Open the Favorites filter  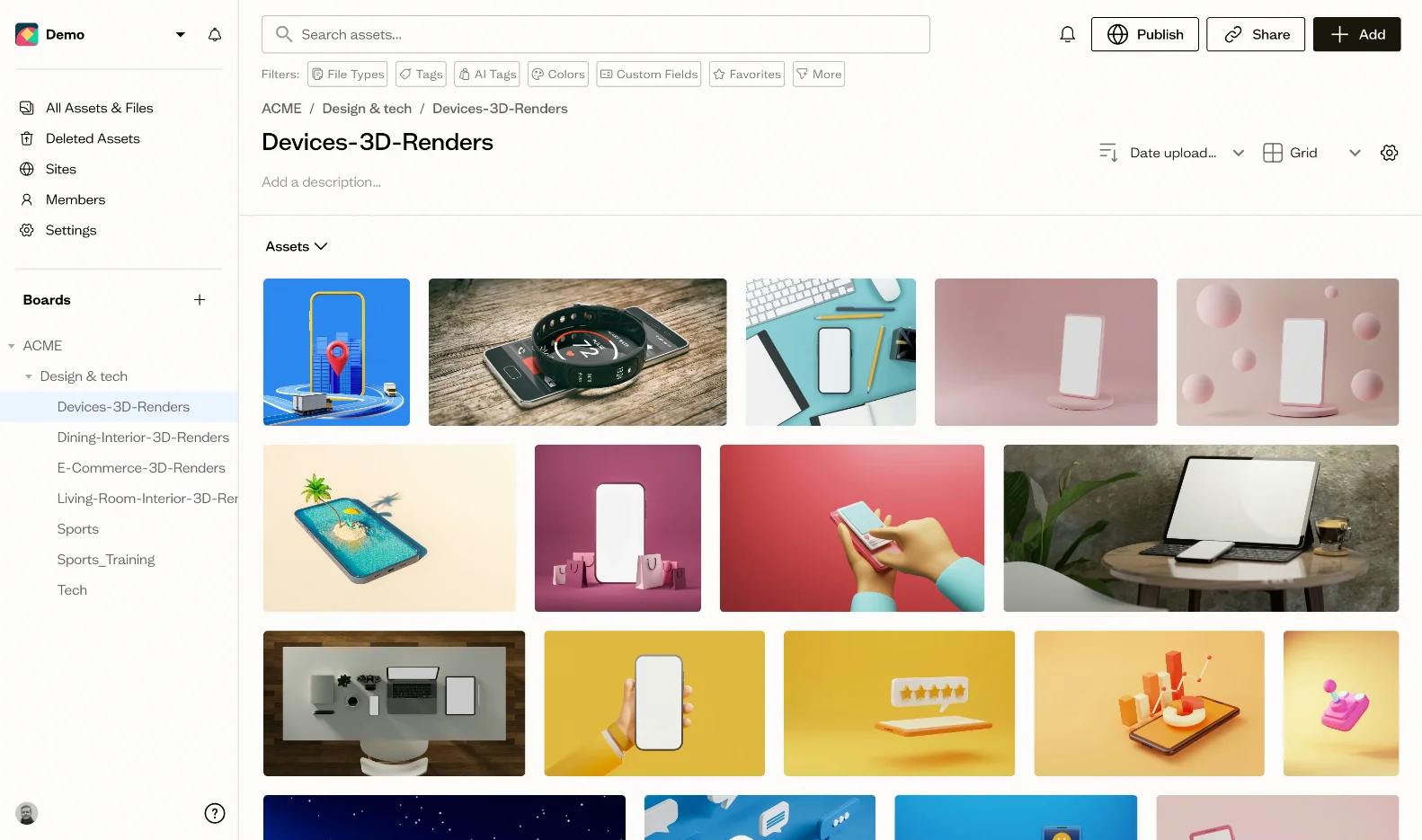(x=746, y=75)
